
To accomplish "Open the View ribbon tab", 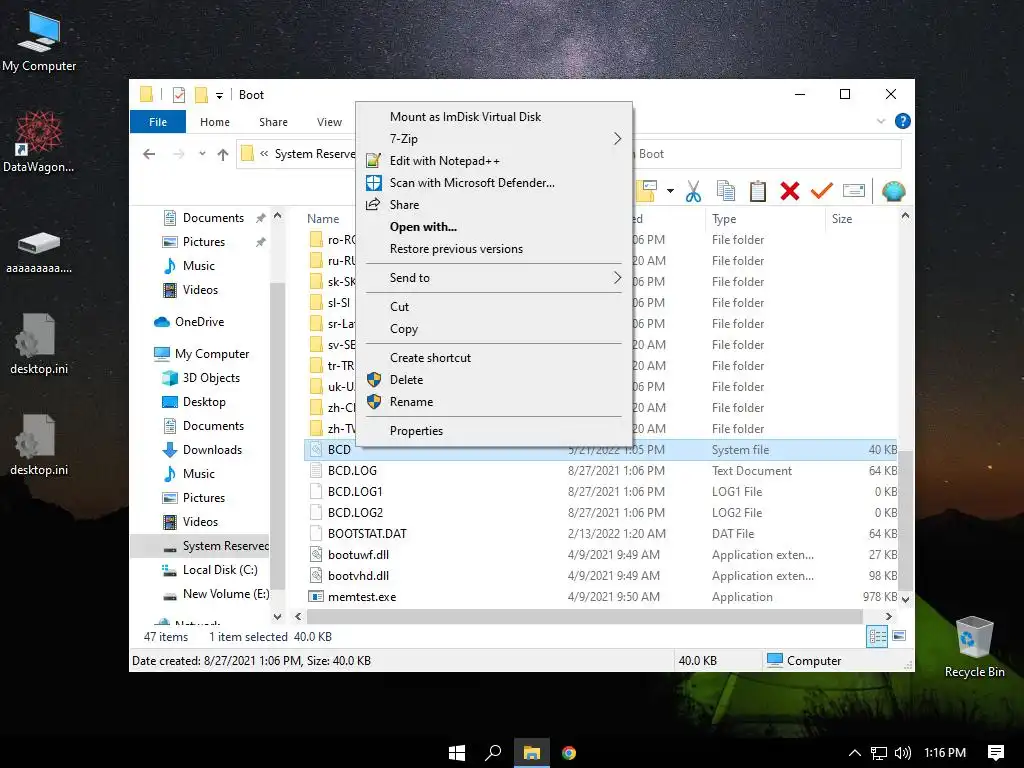I will point(329,122).
